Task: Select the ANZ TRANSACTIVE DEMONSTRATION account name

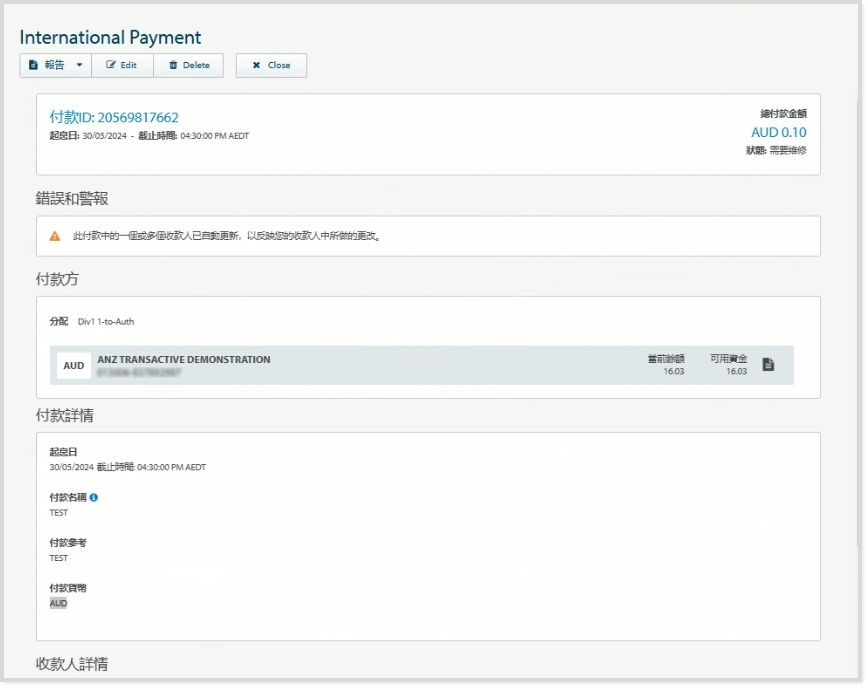Action: (x=183, y=359)
